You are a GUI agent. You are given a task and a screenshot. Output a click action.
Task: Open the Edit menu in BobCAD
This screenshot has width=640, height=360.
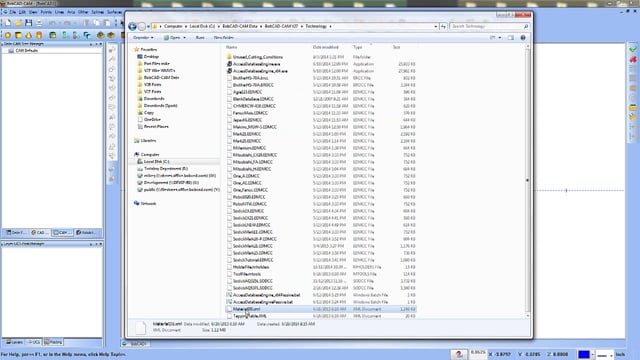tap(22, 12)
